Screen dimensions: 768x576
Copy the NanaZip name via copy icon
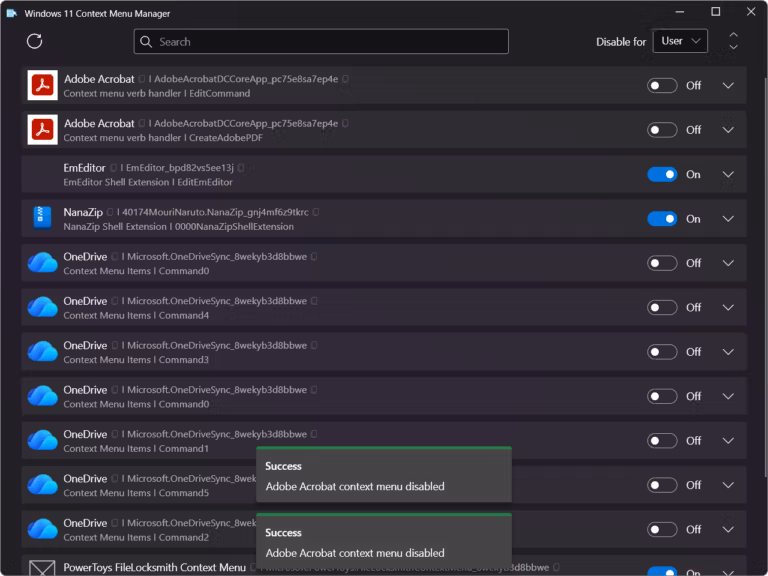pos(110,212)
